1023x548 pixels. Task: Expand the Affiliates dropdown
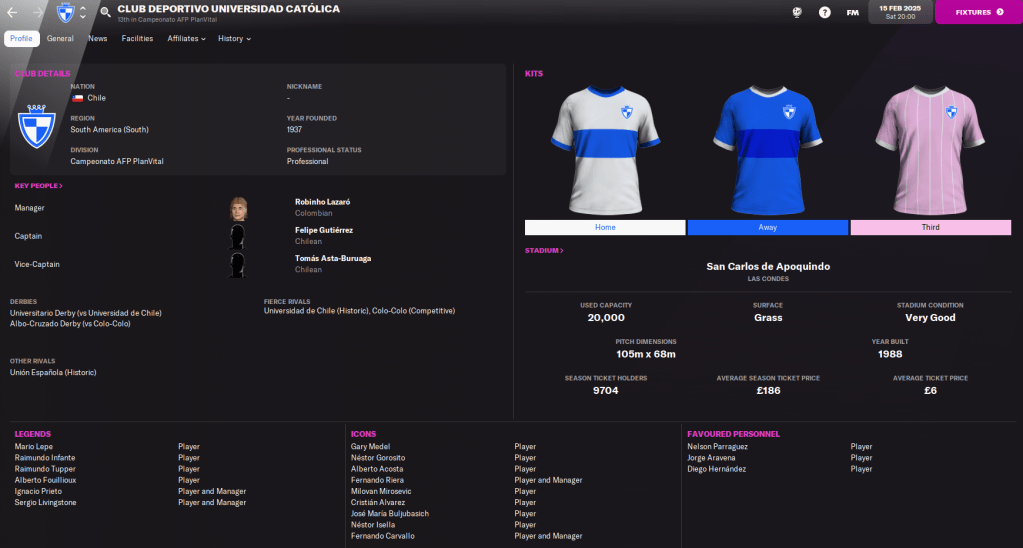(187, 39)
